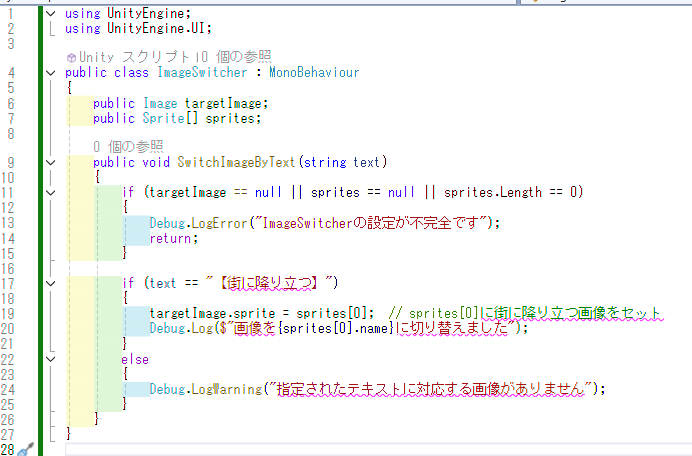Click the green comment on line 19

coord(524,313)
